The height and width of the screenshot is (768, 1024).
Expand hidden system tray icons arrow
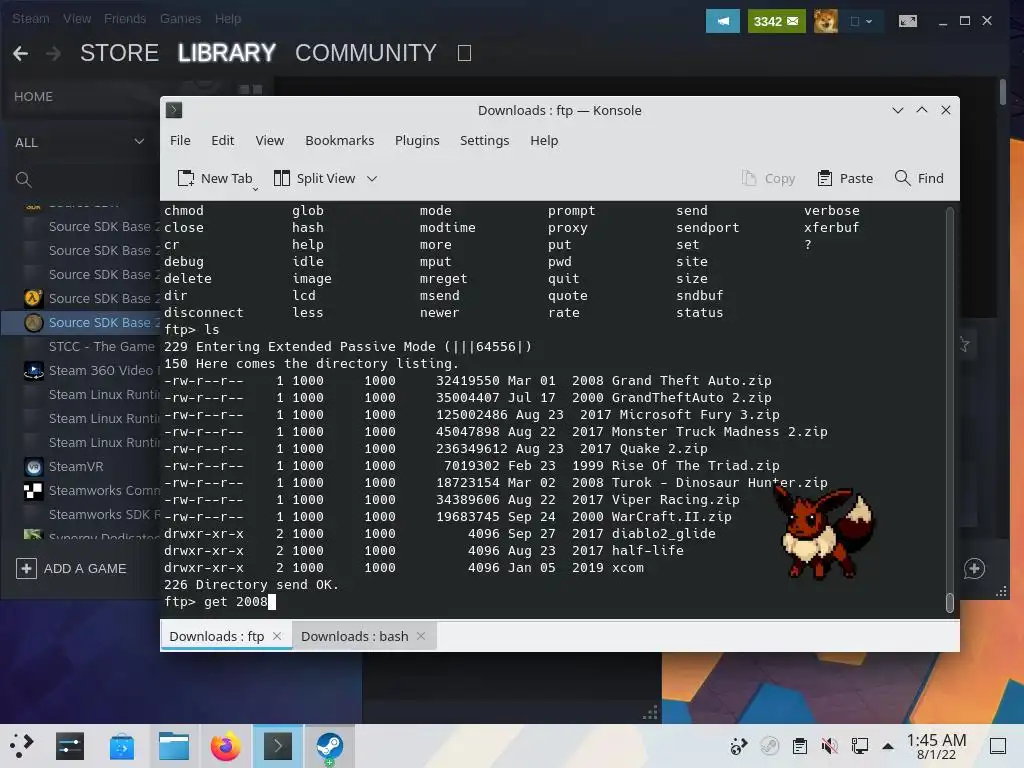(888, 746)
